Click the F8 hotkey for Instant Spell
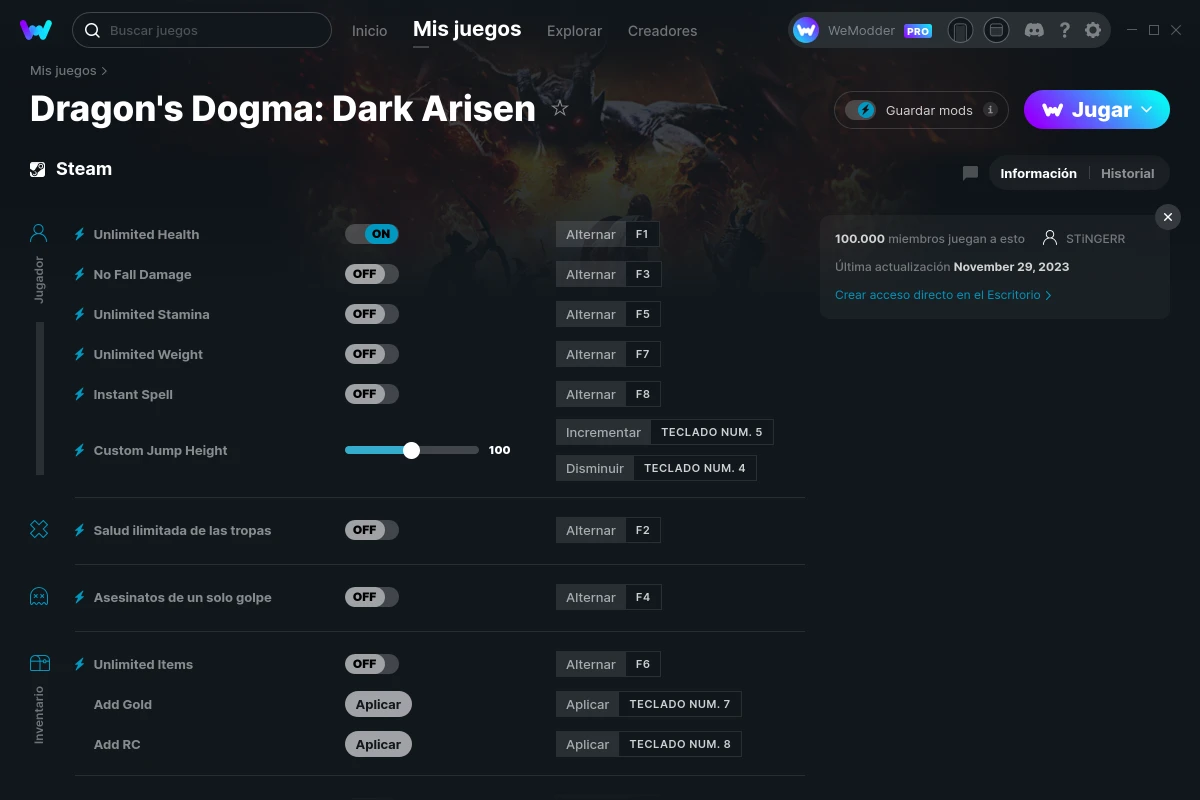 point(643,394)
